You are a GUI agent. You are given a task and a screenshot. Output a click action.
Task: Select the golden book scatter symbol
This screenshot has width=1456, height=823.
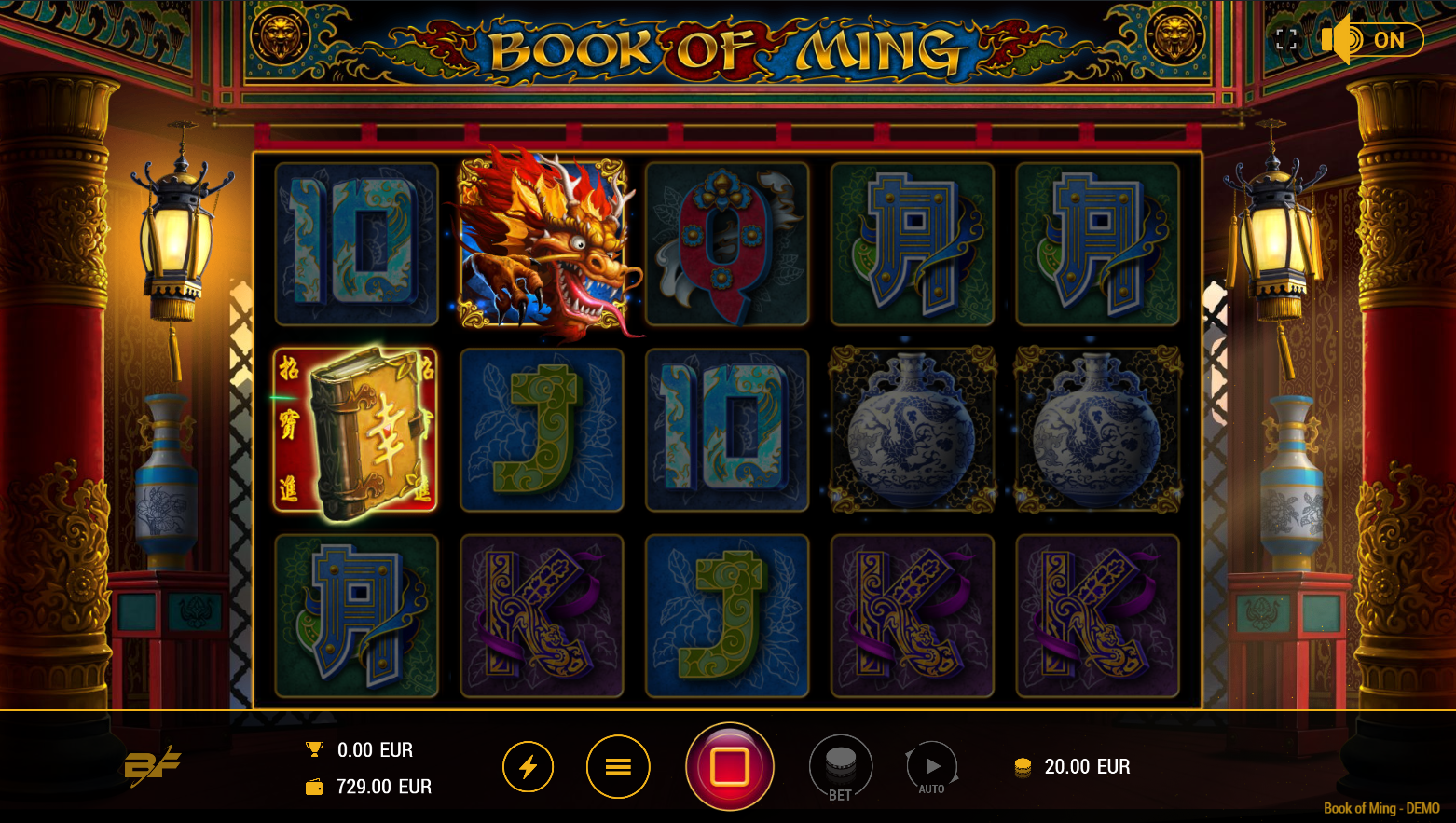click(x=355, y=430)
